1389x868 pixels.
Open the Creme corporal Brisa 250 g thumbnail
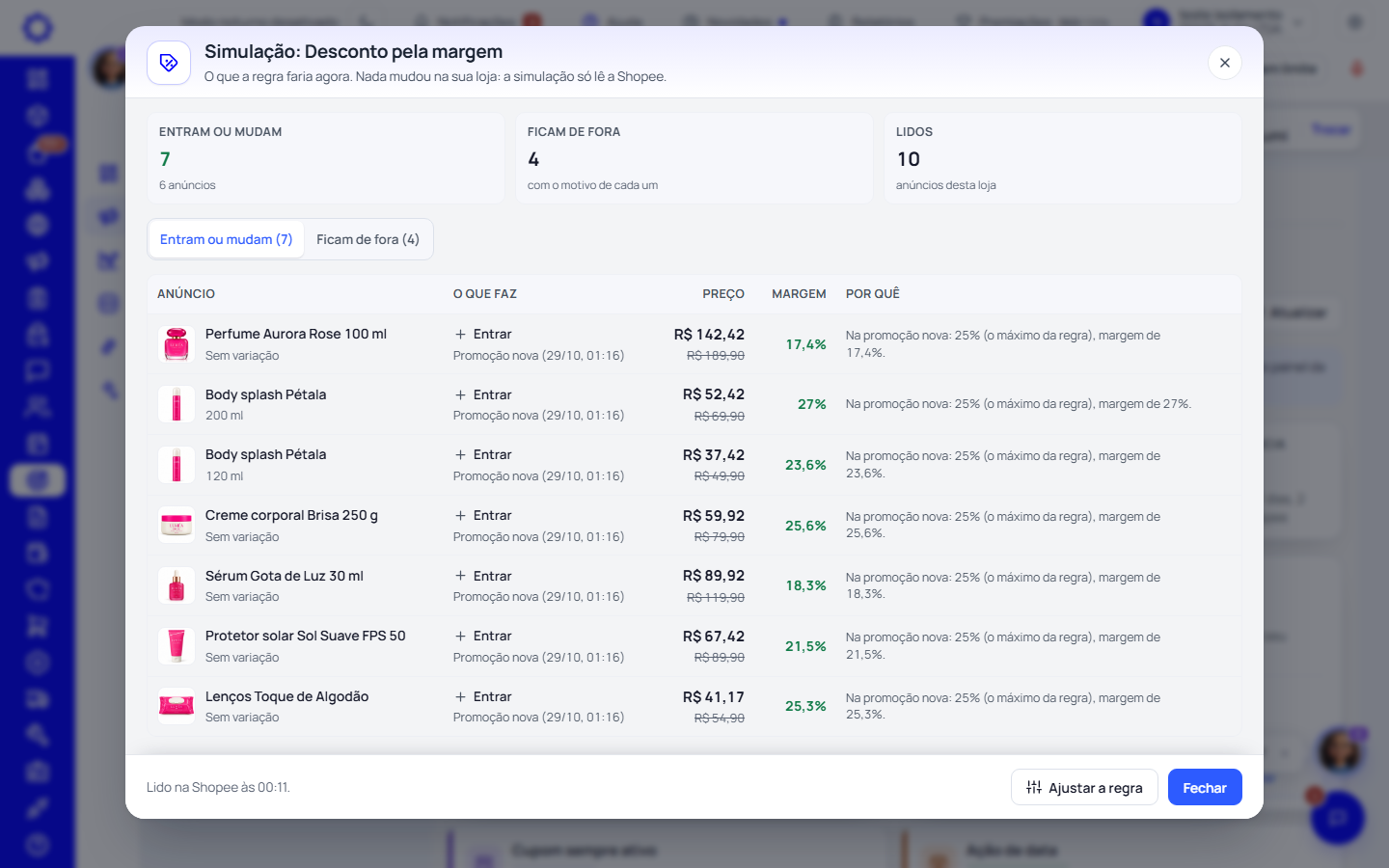tap(177, 526)
